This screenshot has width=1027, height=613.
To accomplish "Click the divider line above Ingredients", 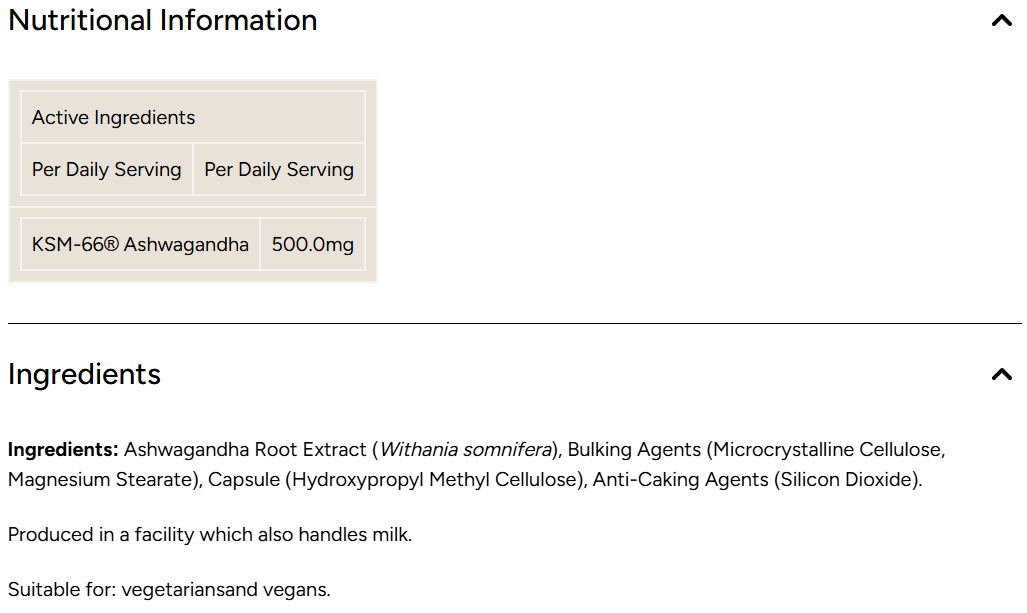I will 515,324.
